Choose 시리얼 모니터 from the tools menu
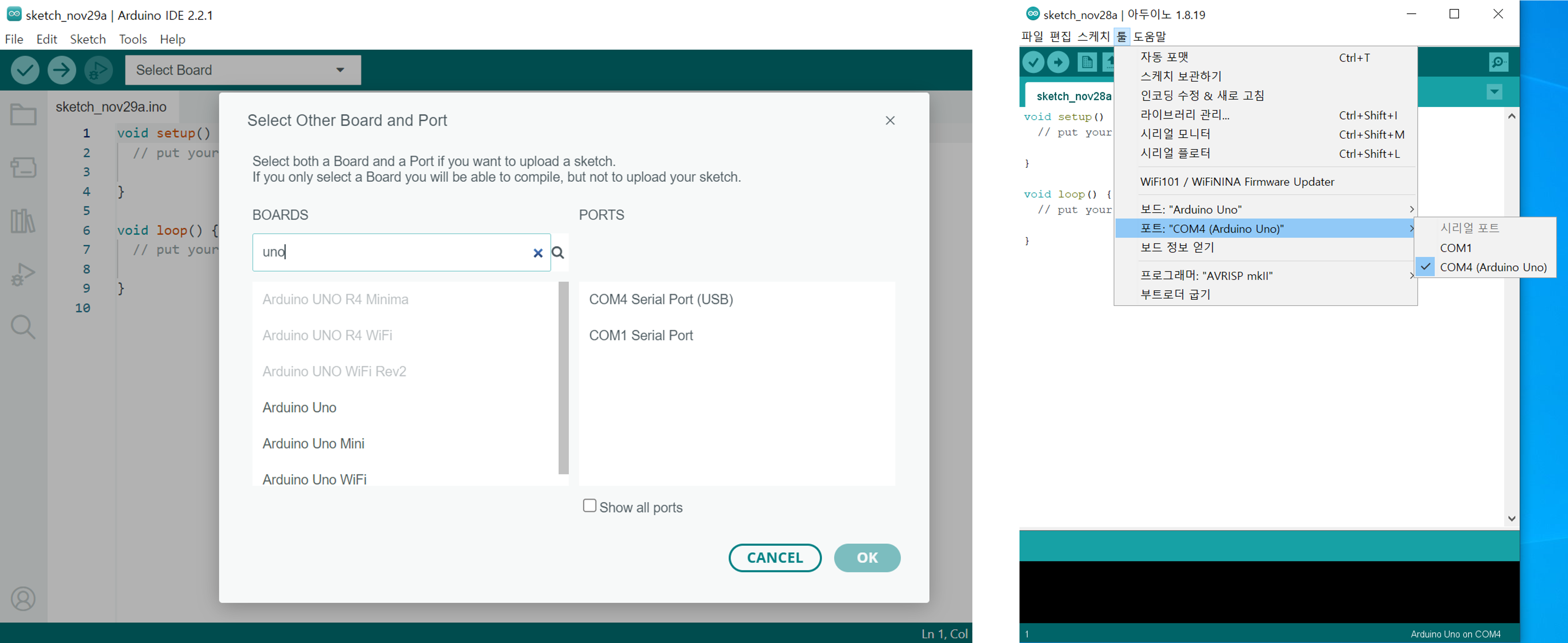The image size is (1568, 643). click(1175, 134)
